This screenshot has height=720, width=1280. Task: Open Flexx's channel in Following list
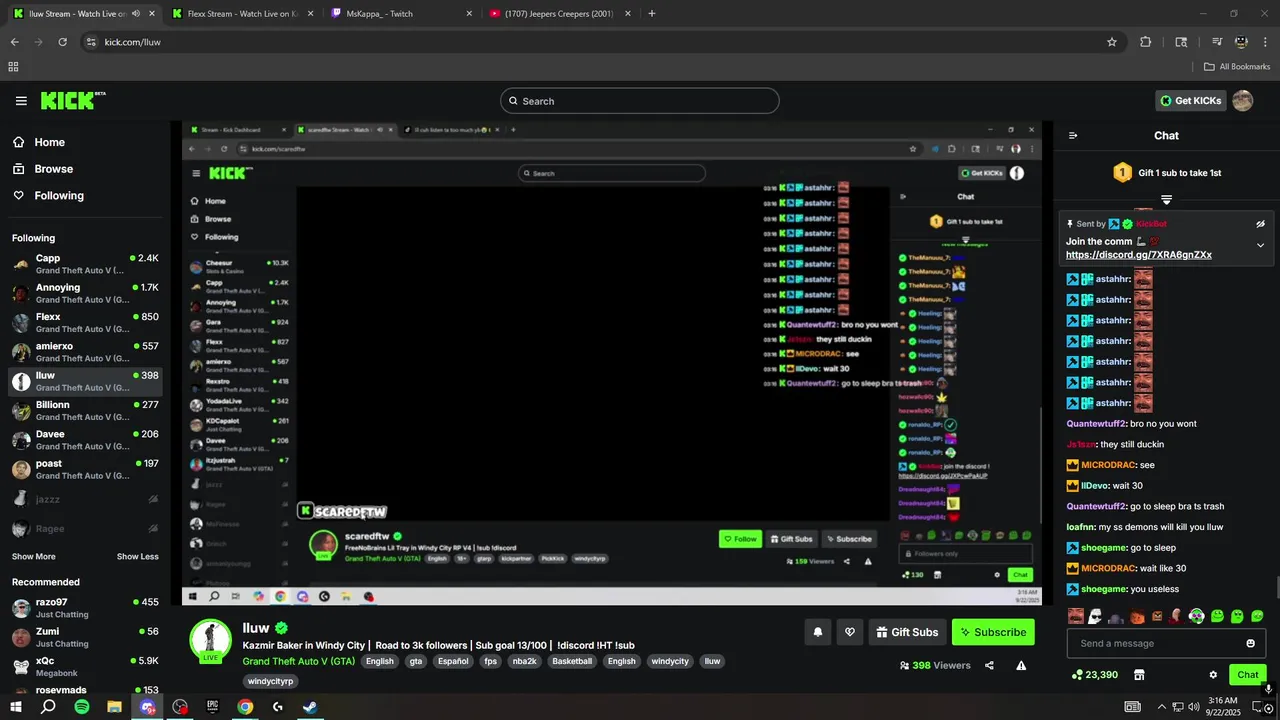tap(85, 322)
